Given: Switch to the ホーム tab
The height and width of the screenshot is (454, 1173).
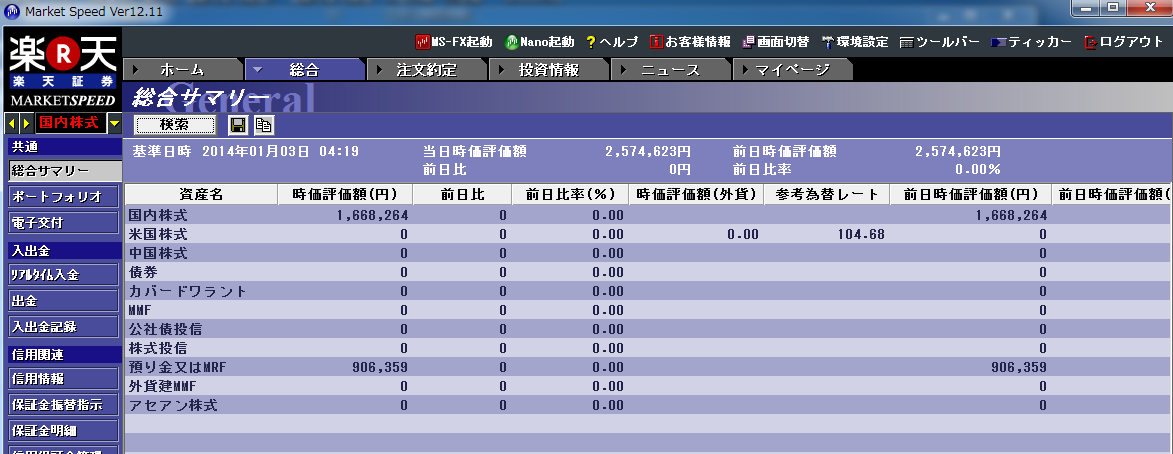Looking at the screenshot, I should [182, 70].
